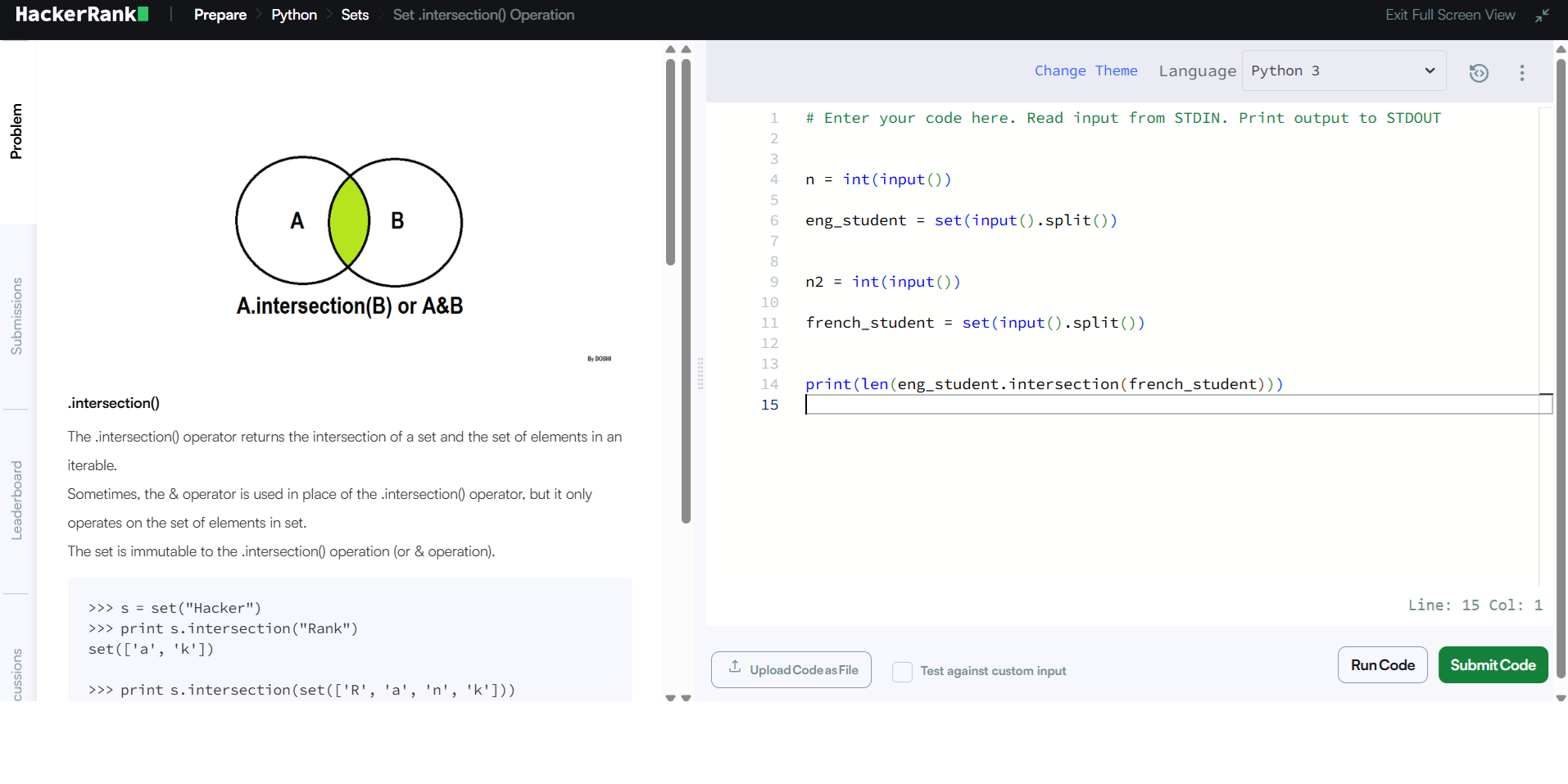Click the Run Code button
Image resolution: width=1568 pixels, height=784 pixels.
pyautogui.click(x=1382, y=664)
